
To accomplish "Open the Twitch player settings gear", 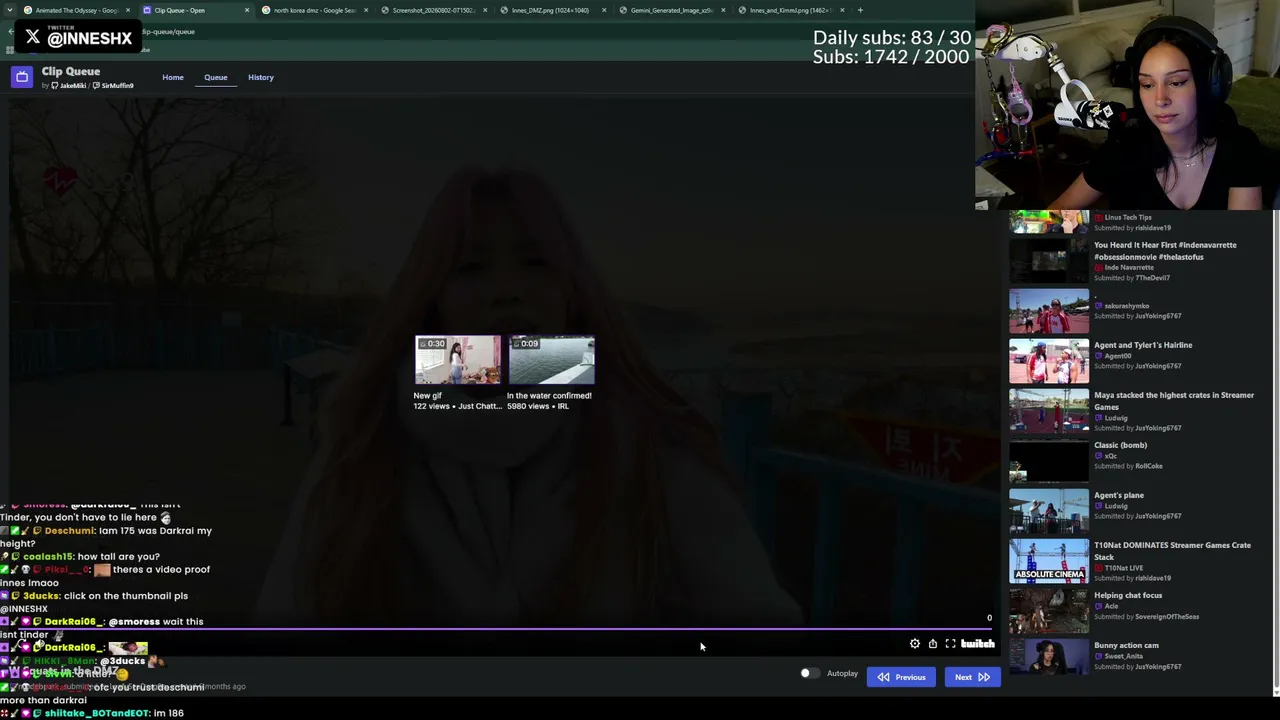I will pyautogui.click(x=914, y=644).
